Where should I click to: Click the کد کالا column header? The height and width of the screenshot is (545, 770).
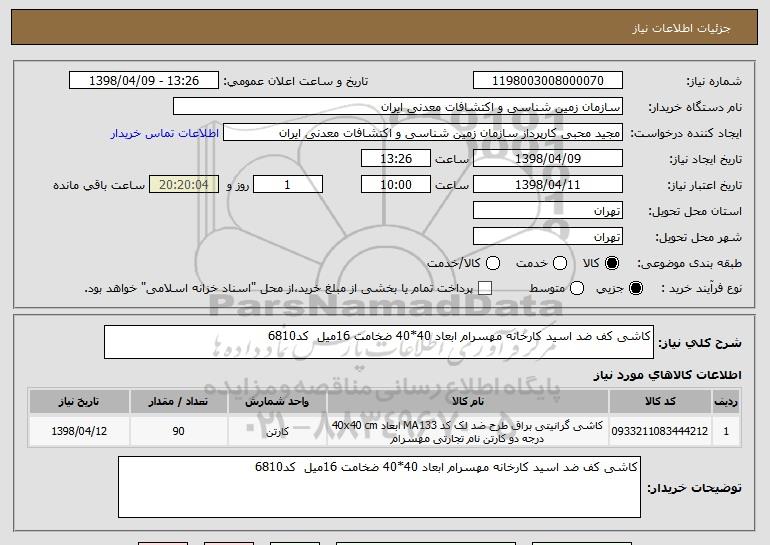click(x=660, y=402)
